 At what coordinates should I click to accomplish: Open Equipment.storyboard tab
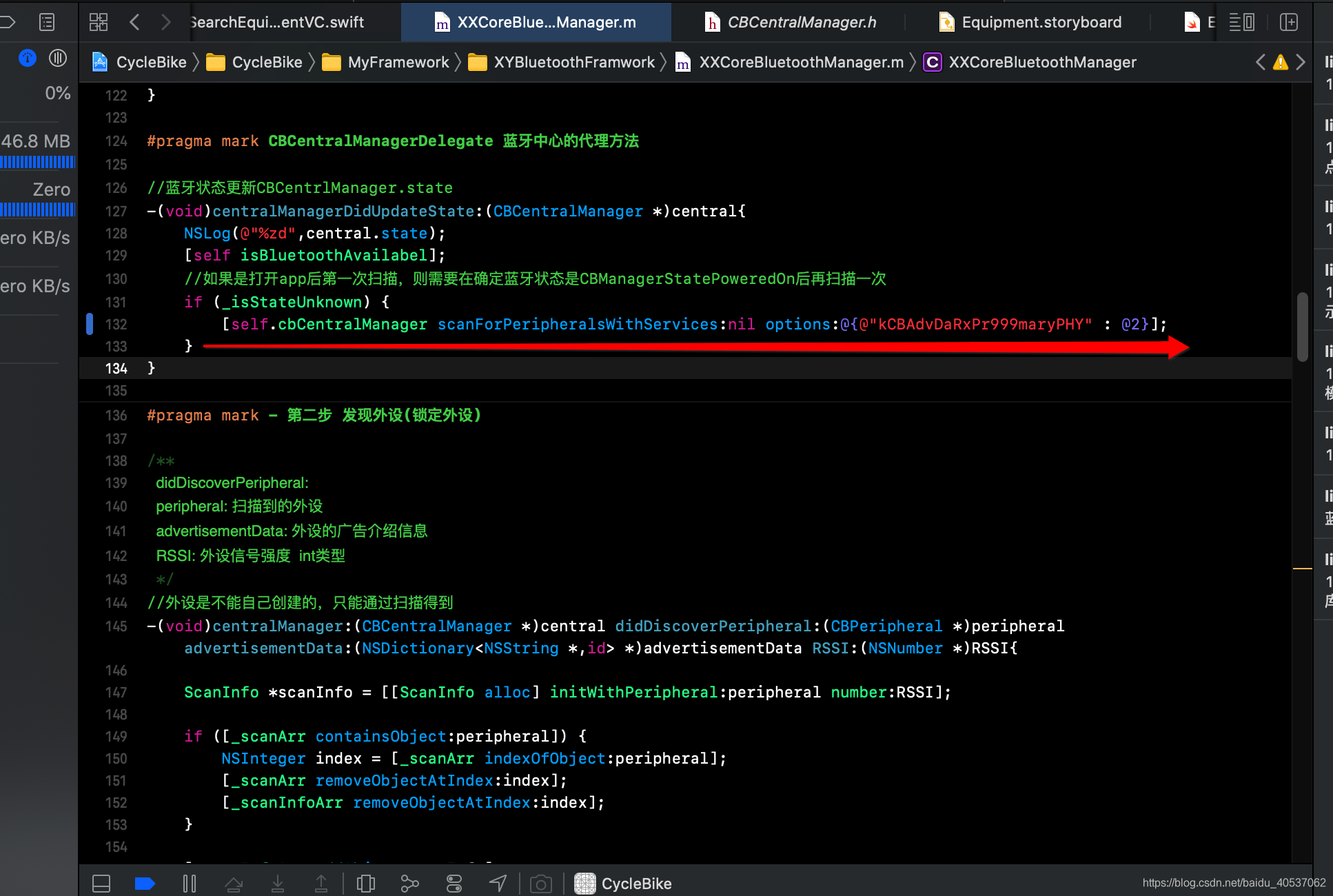click(1030, 22)
